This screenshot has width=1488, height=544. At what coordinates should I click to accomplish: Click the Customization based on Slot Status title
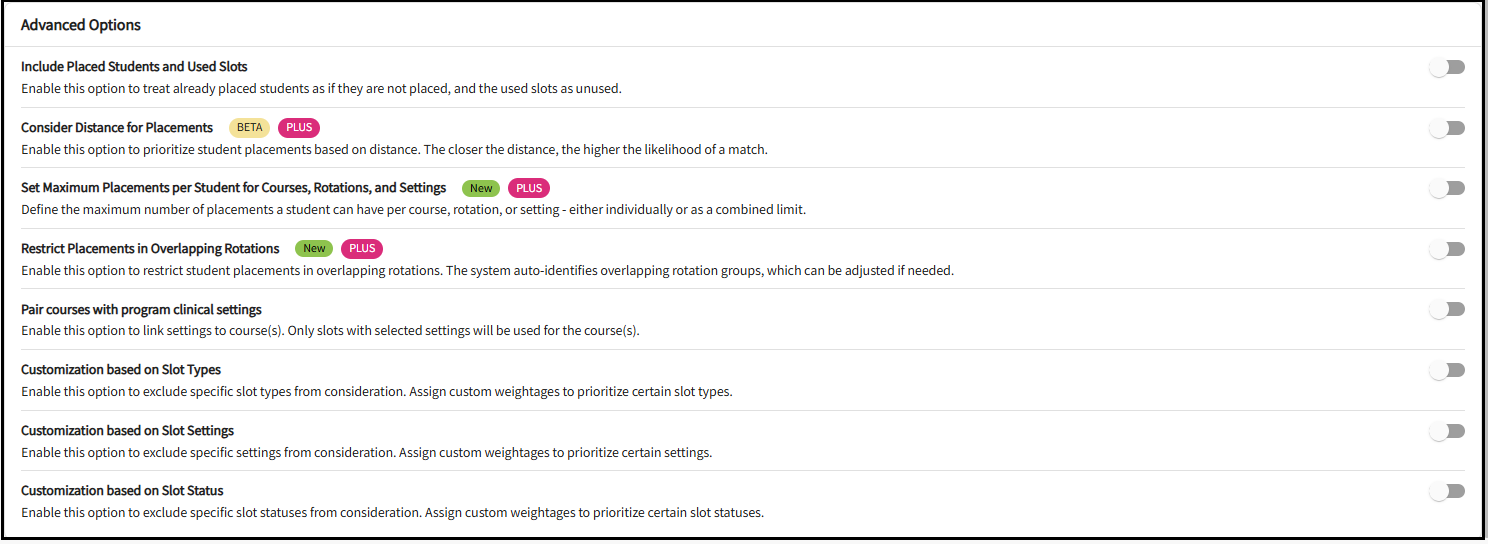122,491
